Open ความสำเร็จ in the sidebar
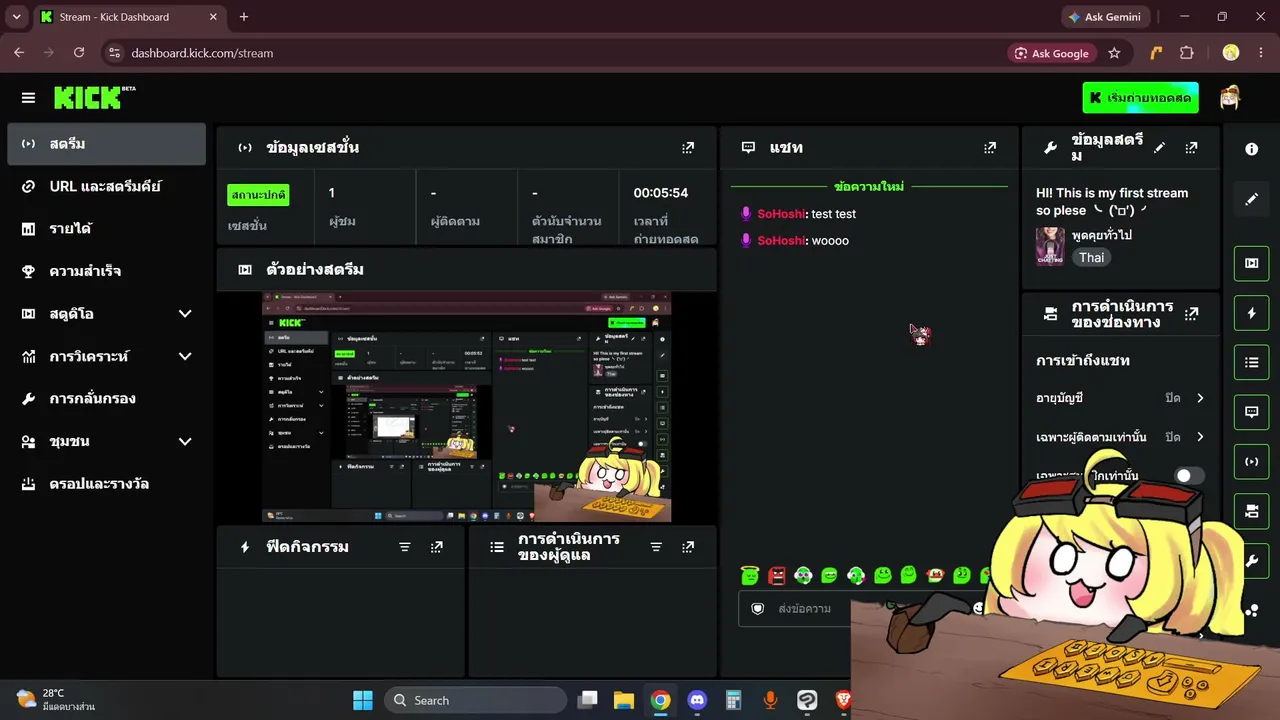 pyautogui.click(x=106, y=271)
